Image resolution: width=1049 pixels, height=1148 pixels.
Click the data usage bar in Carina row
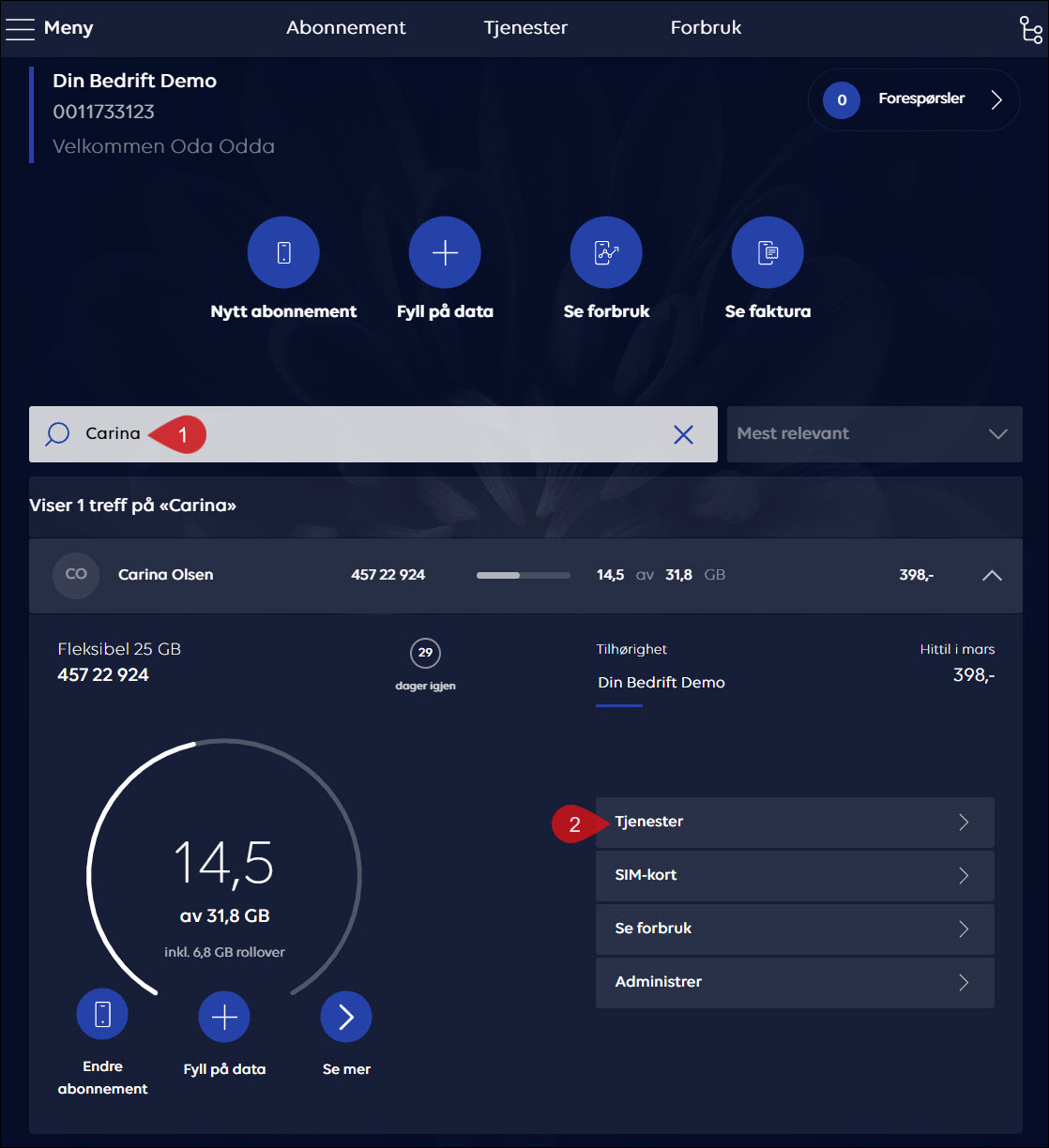[x=524, y=575]
